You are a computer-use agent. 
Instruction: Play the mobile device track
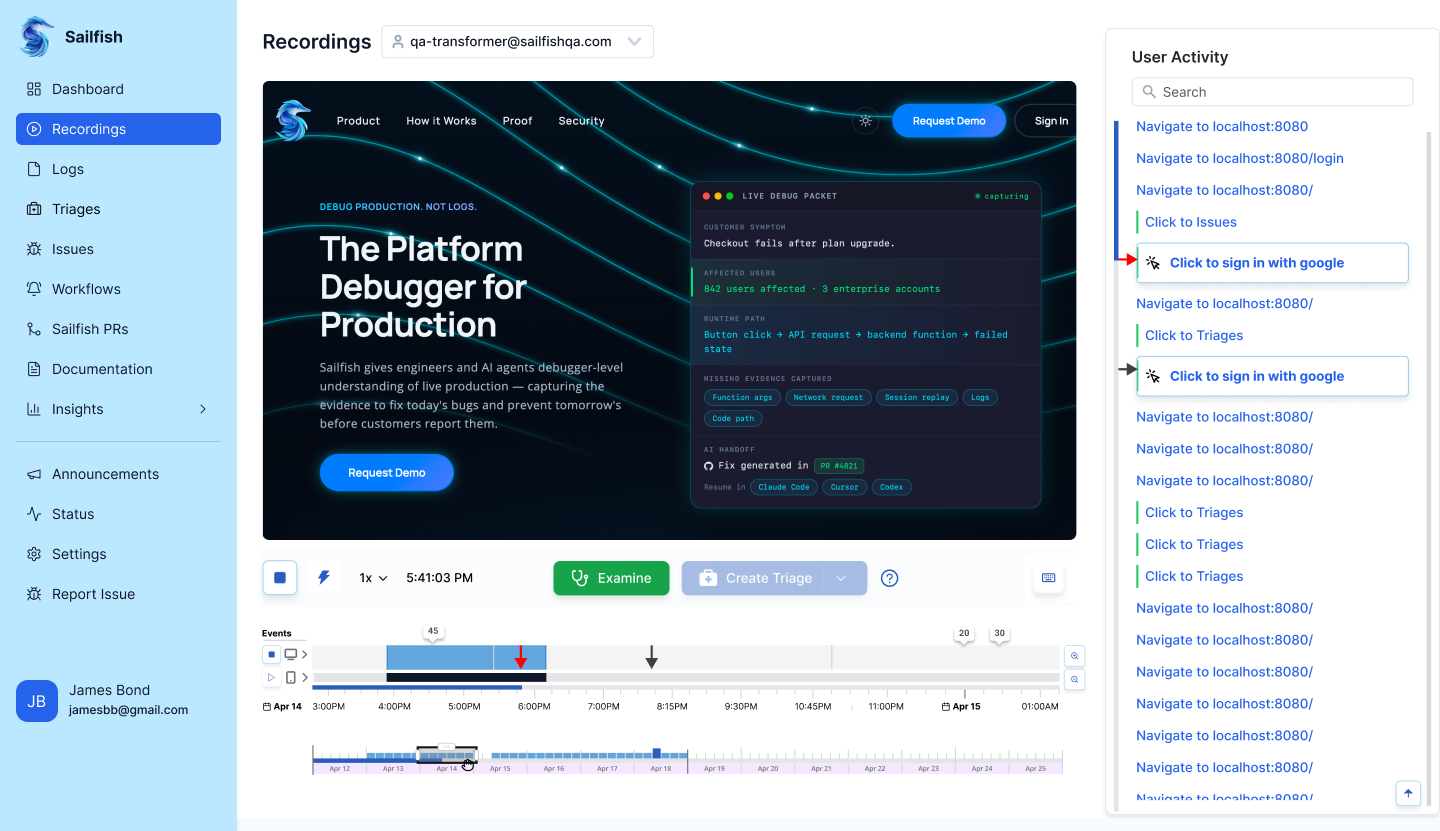coord(271,678)
